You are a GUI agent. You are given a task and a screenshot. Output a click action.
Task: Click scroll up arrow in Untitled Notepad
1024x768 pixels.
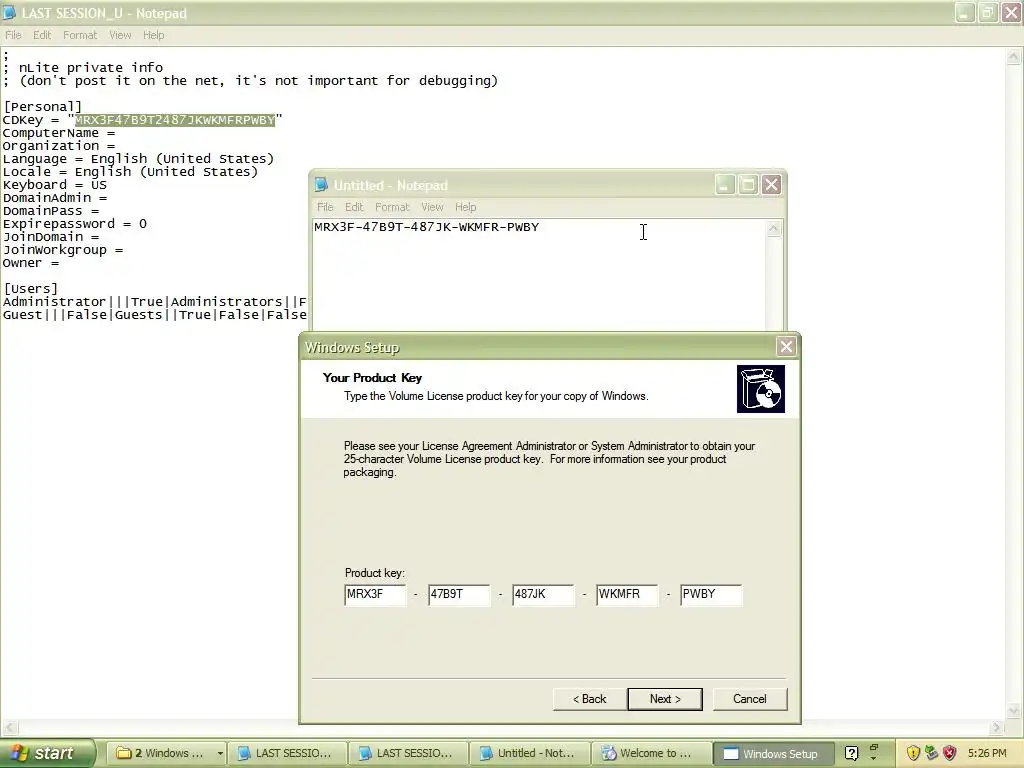pyautogui.click(x=773, y=229)
